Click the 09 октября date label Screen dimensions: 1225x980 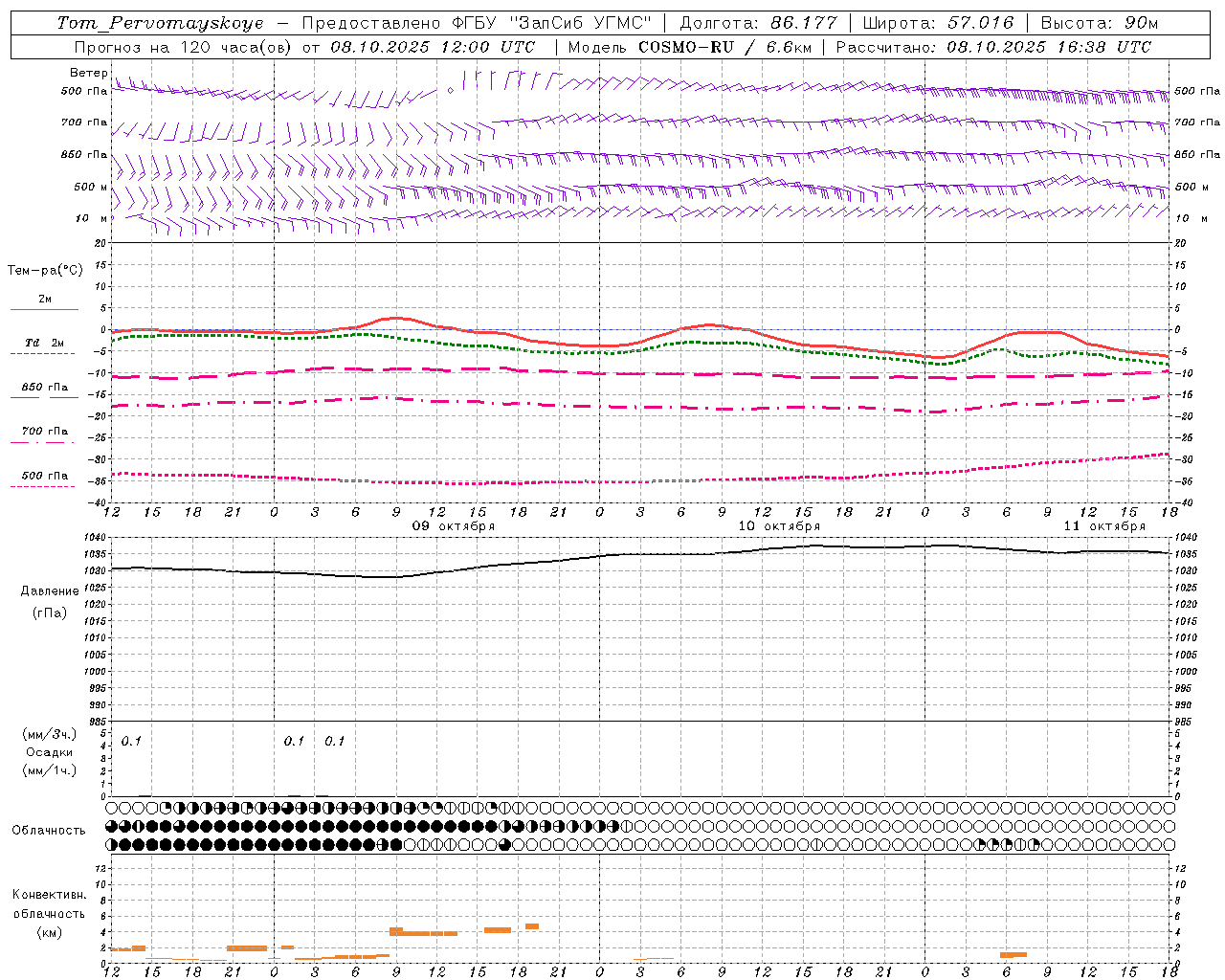(x=453, y=526)
